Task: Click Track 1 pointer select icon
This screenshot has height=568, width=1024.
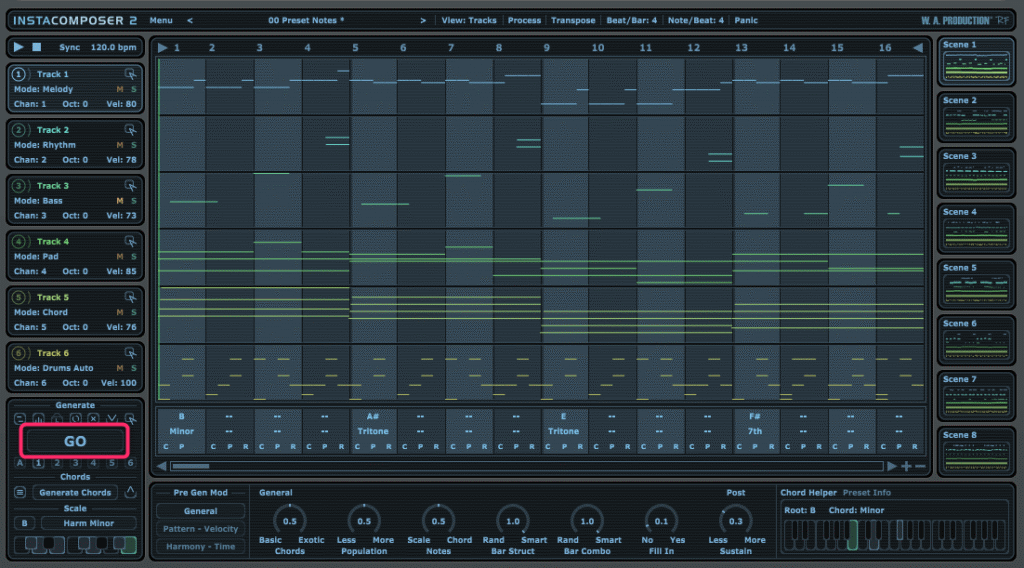Action: tap(131, 74)
